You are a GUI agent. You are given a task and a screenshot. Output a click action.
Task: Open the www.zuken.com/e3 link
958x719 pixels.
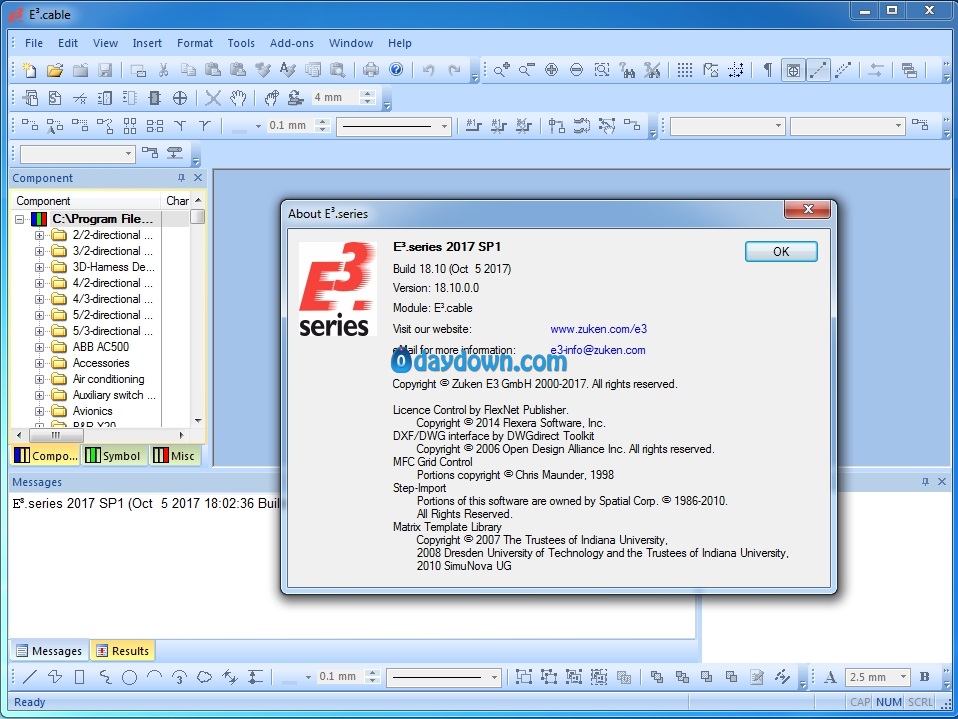(x=598, y=329)
